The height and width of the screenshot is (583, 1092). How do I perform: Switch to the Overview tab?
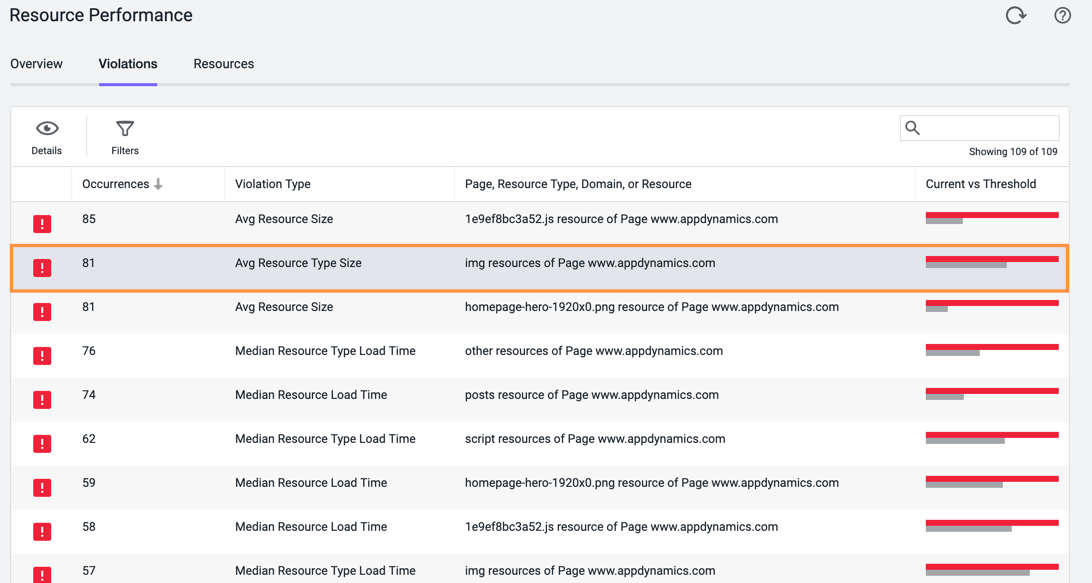tap(36, 64)
